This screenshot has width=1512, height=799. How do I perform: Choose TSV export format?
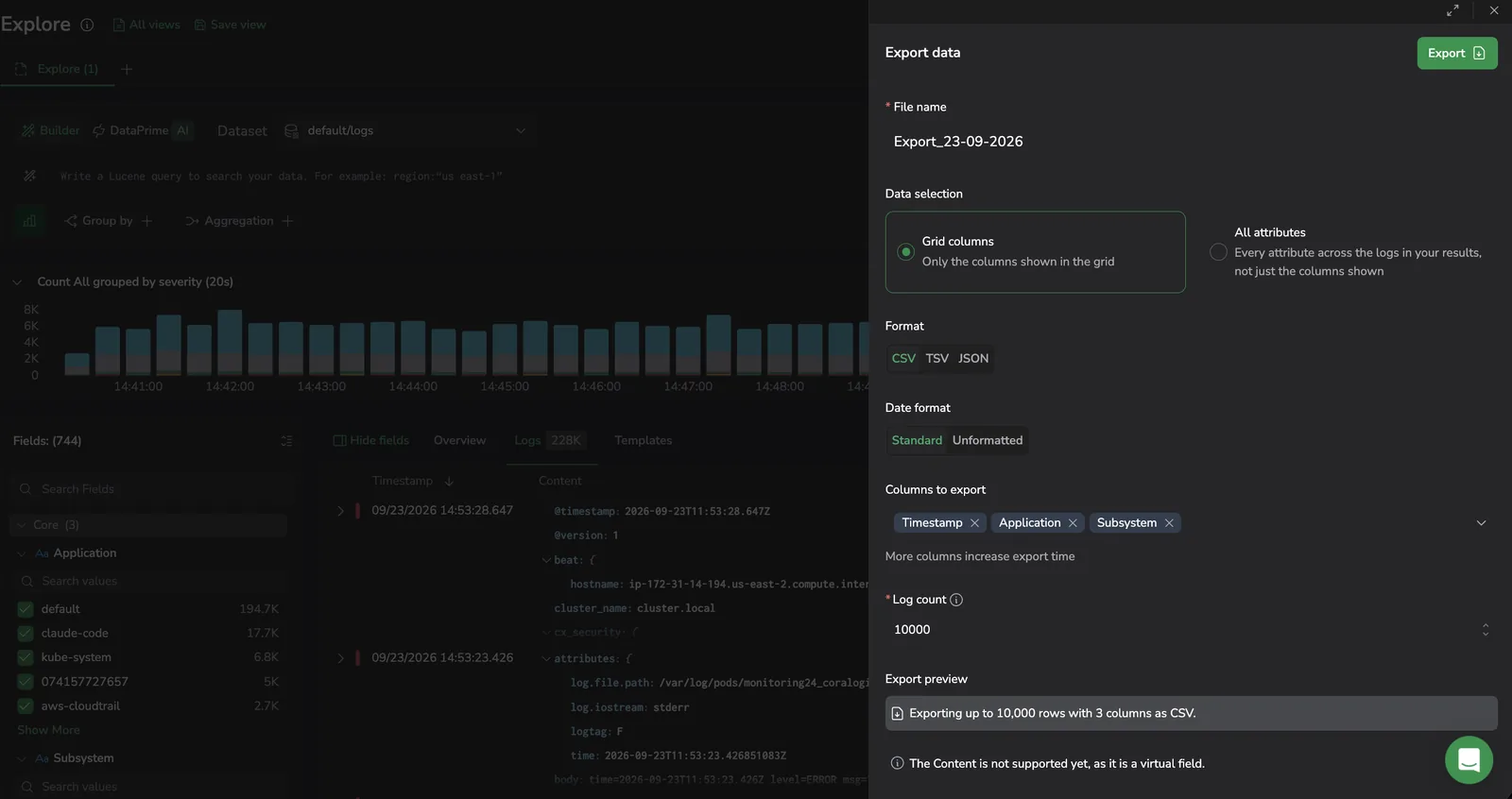[936, 359]
